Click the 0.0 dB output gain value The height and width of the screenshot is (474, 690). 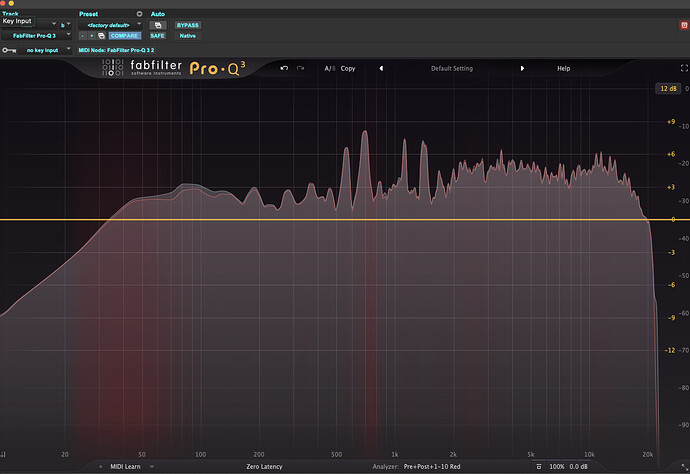(x=578, y=467)
